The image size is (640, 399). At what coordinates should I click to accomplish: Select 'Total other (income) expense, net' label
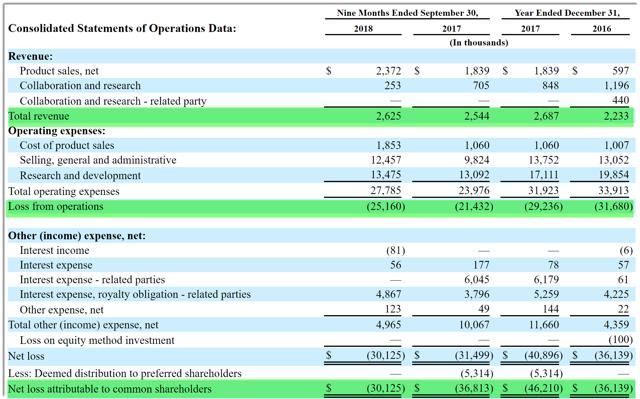83,325
